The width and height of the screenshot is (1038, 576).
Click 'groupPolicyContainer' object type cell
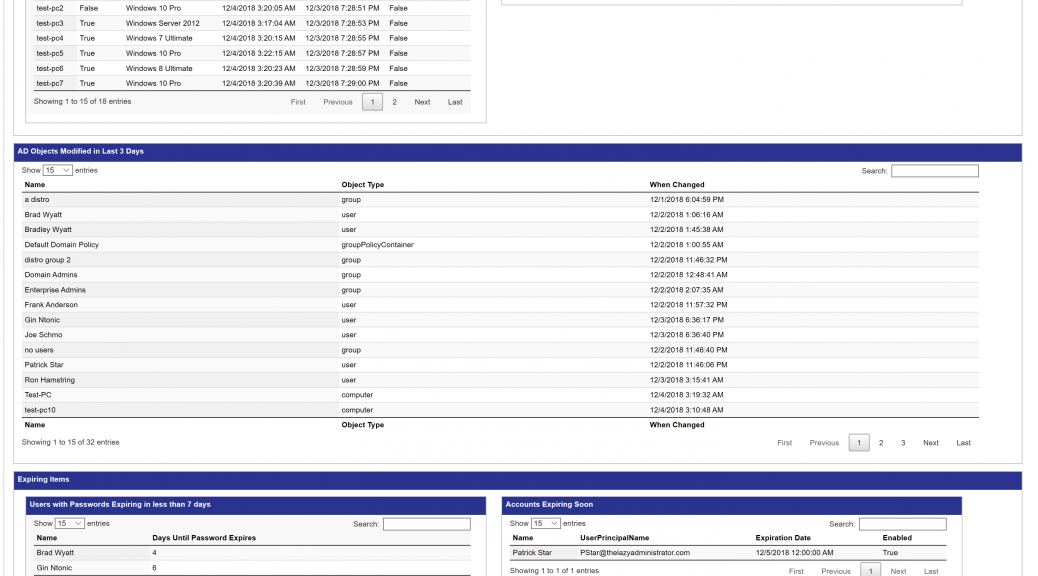pyautogui.click(x=377, y=244)
